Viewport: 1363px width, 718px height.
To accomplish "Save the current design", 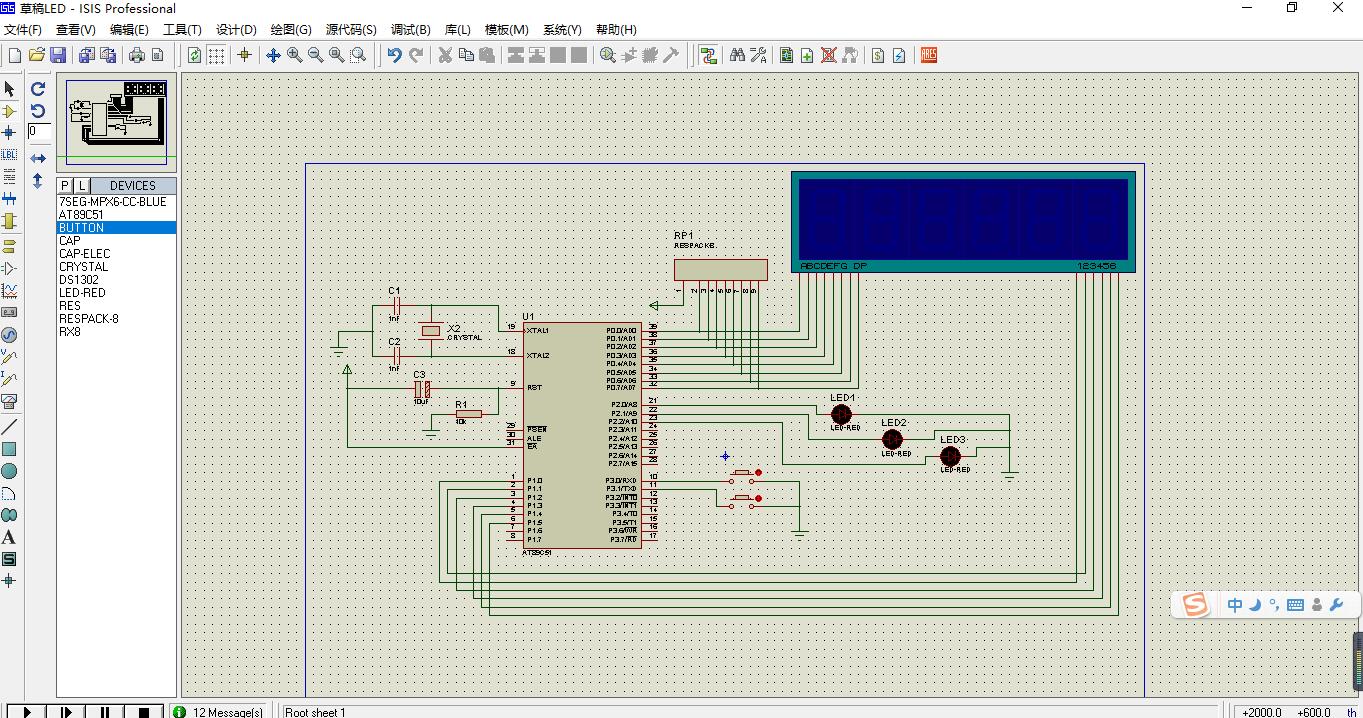I will (58, 55).
